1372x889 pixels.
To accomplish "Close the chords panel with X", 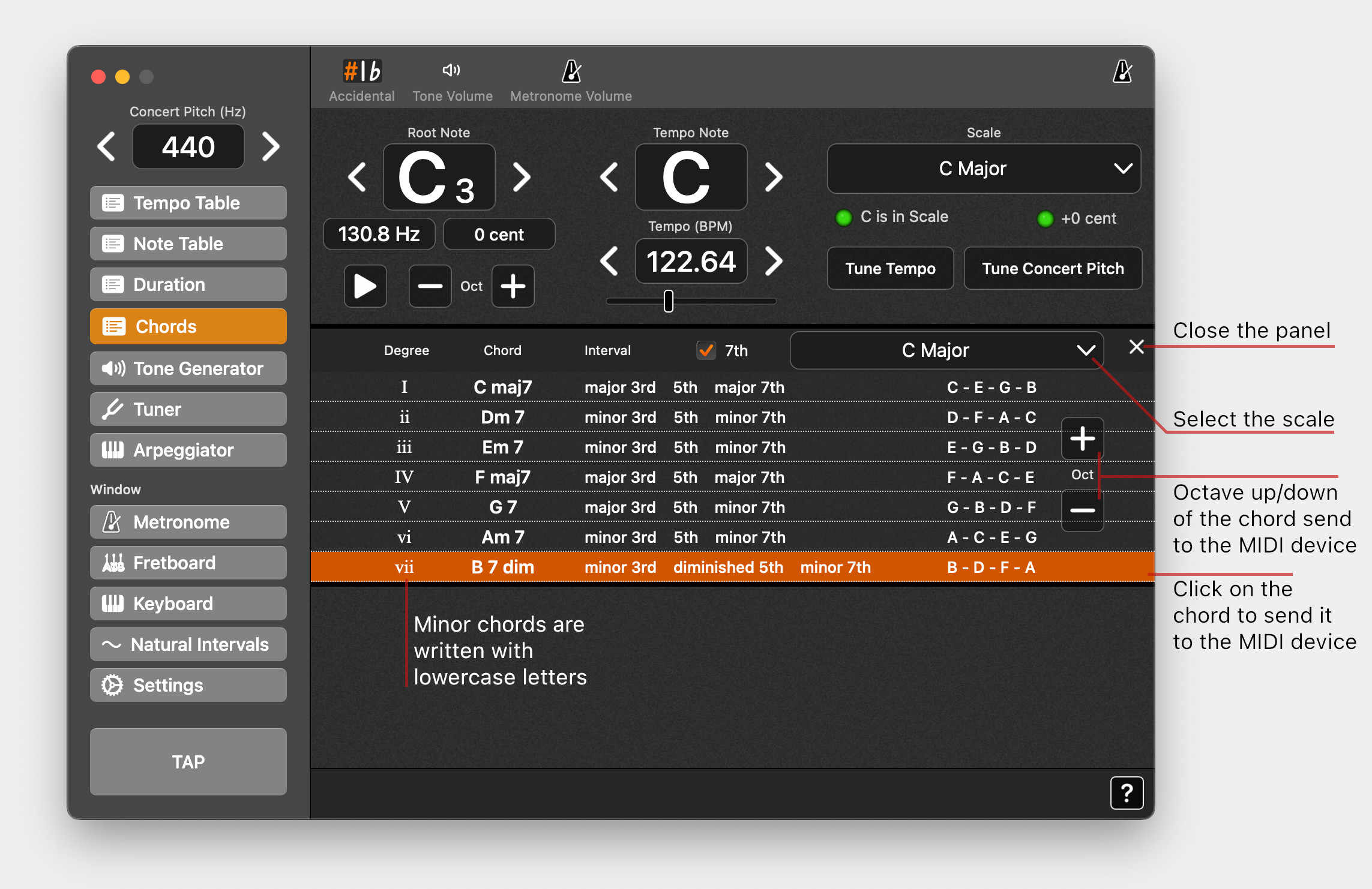I will (x=1136, y=347).
